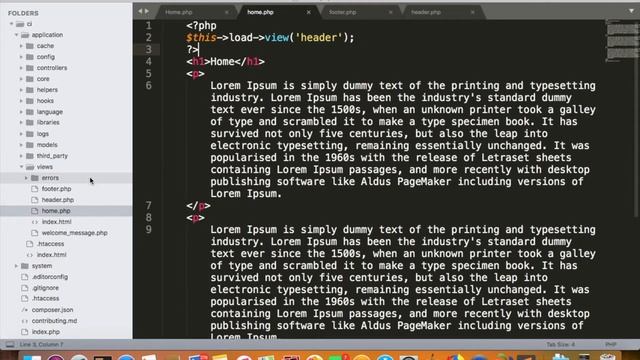Open welcome_message.php in sidebar
Screen dimensions: 640x360
(x=74, y=233)
